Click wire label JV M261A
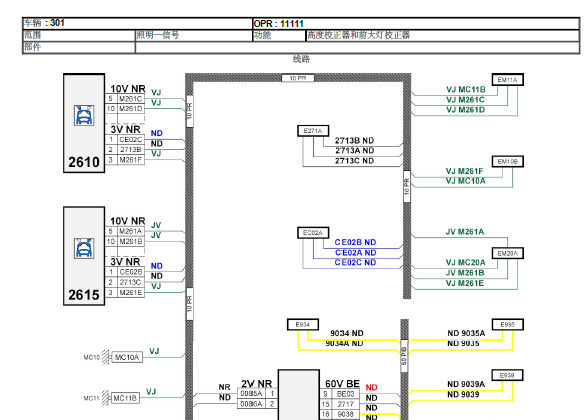Viewport: 585px width, 420px height. [x=465, y=232]
